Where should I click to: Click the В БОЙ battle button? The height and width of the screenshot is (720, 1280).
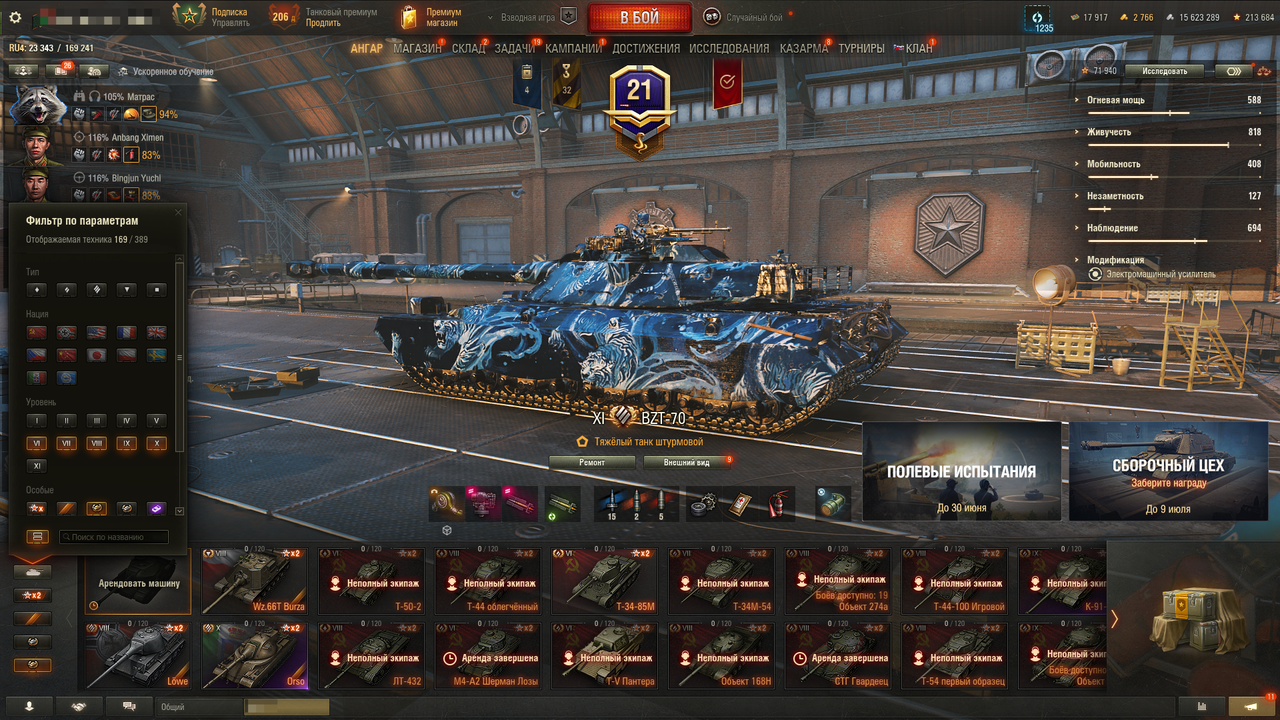click(639, 18)
